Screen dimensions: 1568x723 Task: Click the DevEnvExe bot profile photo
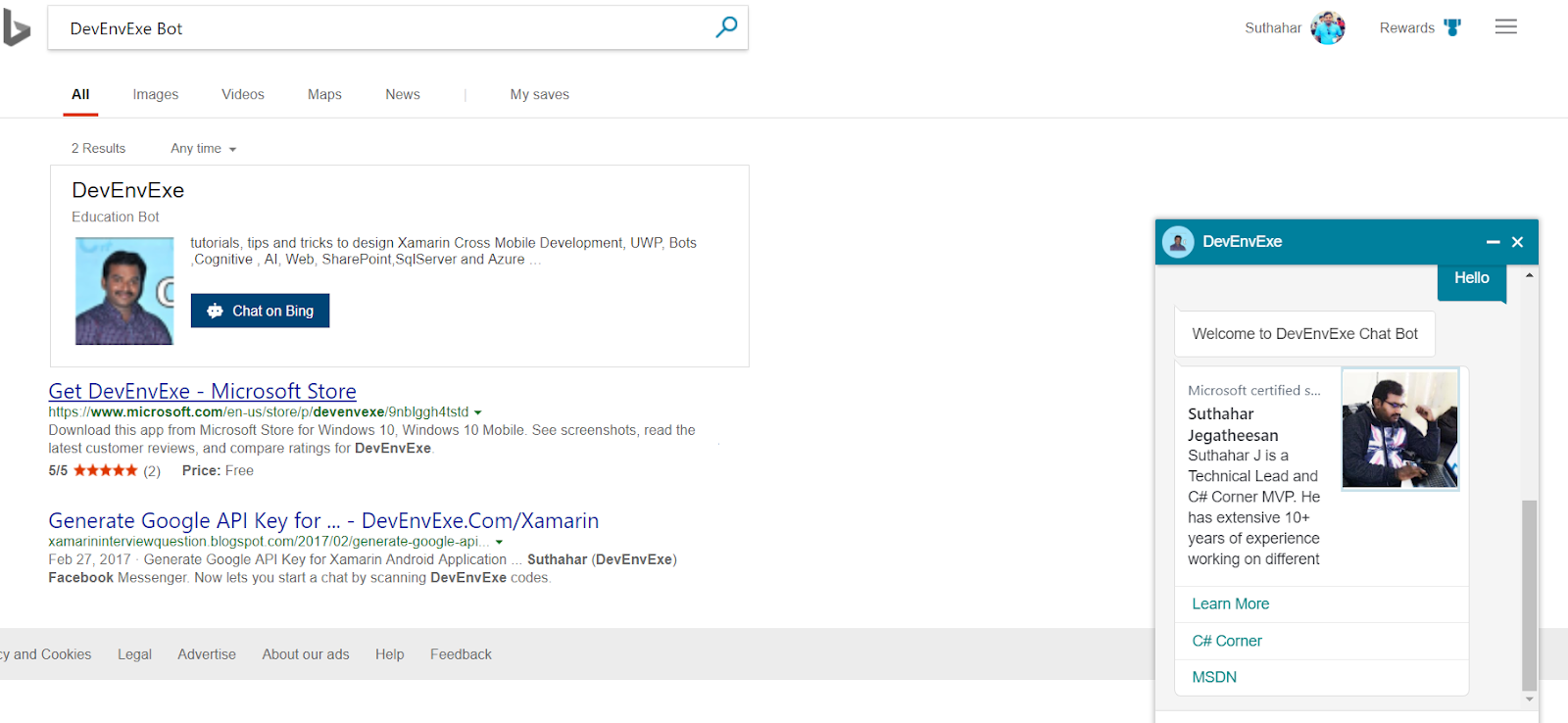click(x=124, y=291)
